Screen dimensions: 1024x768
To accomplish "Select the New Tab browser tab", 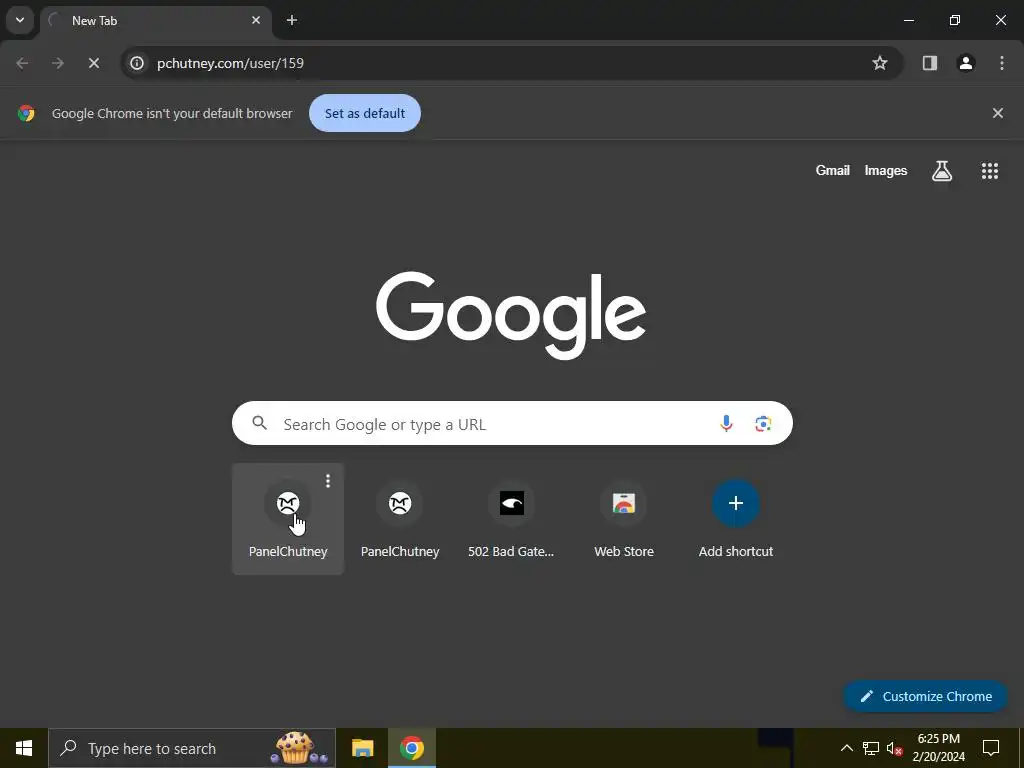I will coord(155,21).
